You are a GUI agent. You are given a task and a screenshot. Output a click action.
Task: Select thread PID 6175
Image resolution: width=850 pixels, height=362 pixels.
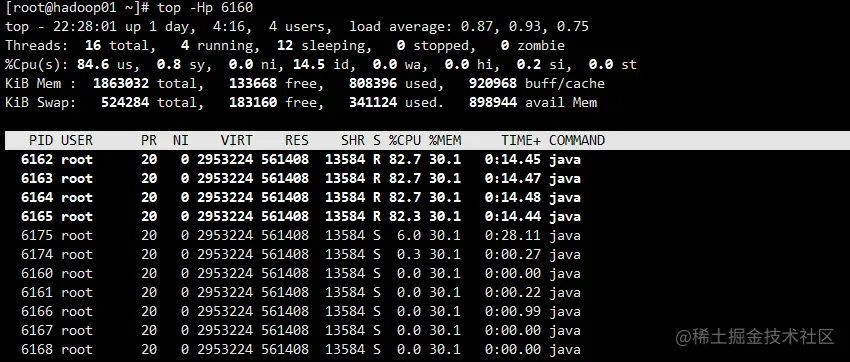pos(37,235)
